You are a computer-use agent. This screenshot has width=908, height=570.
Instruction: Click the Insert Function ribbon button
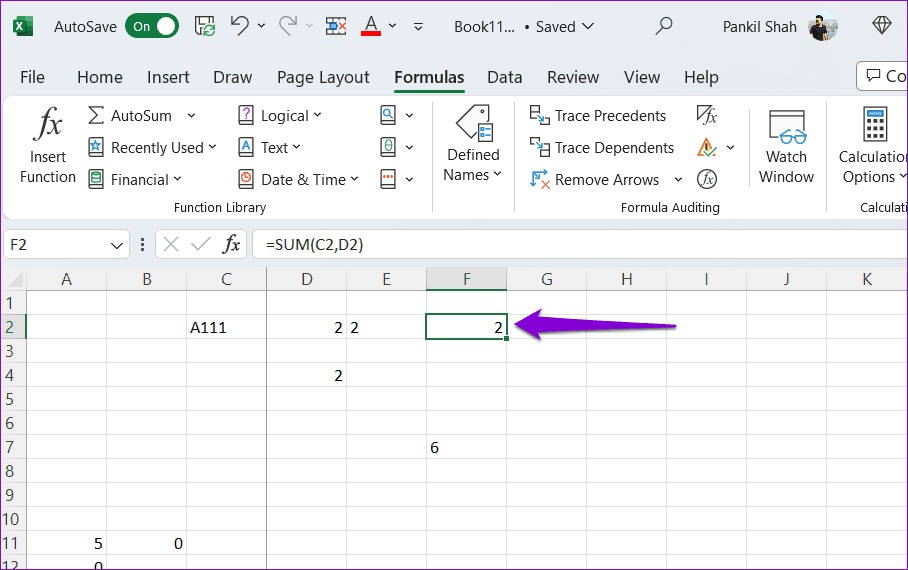pos(47,145)
